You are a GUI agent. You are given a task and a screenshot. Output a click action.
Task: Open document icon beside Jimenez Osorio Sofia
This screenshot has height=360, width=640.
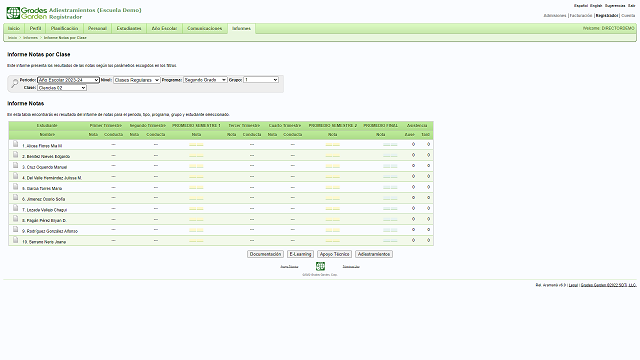(16, 197)
